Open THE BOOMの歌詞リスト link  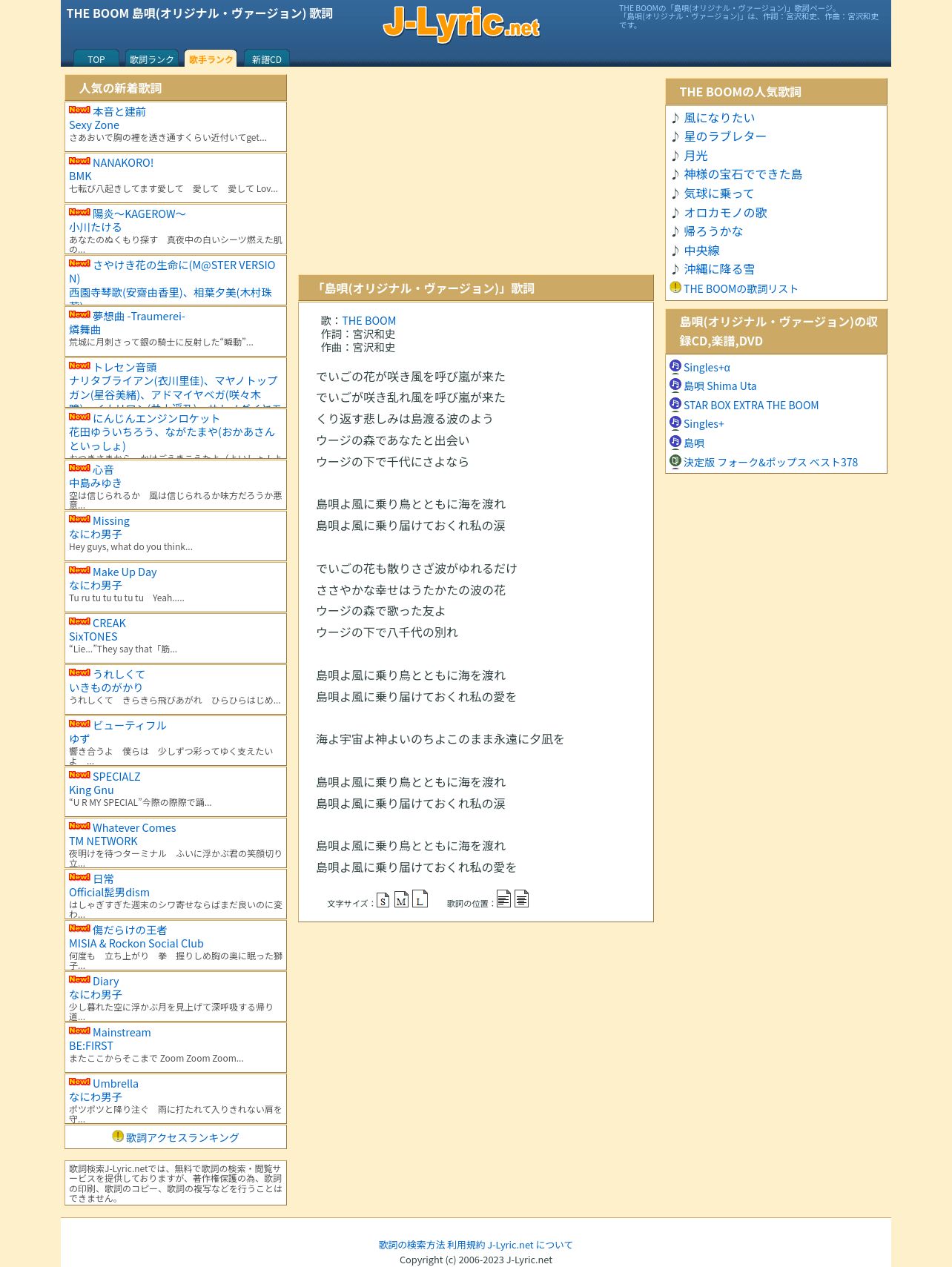[x=741, y=288]
